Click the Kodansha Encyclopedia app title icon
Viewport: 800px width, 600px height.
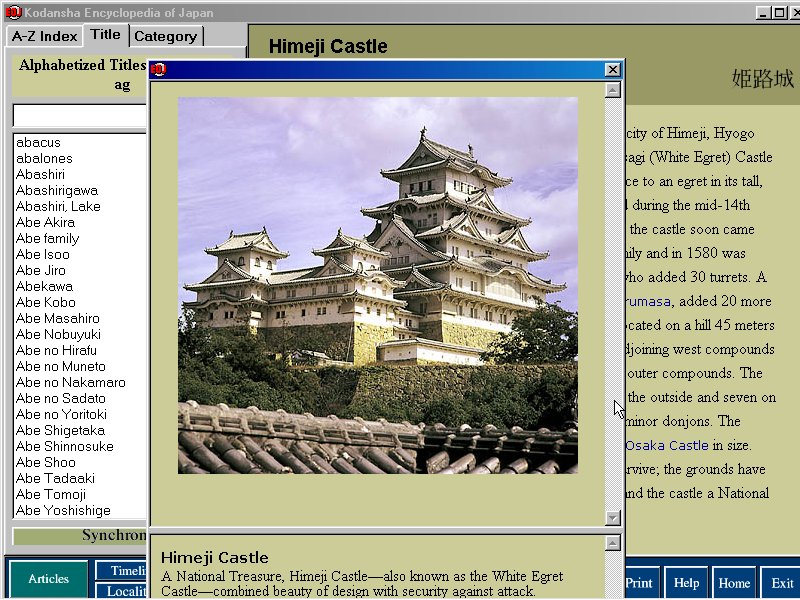[x=13, y=12]
